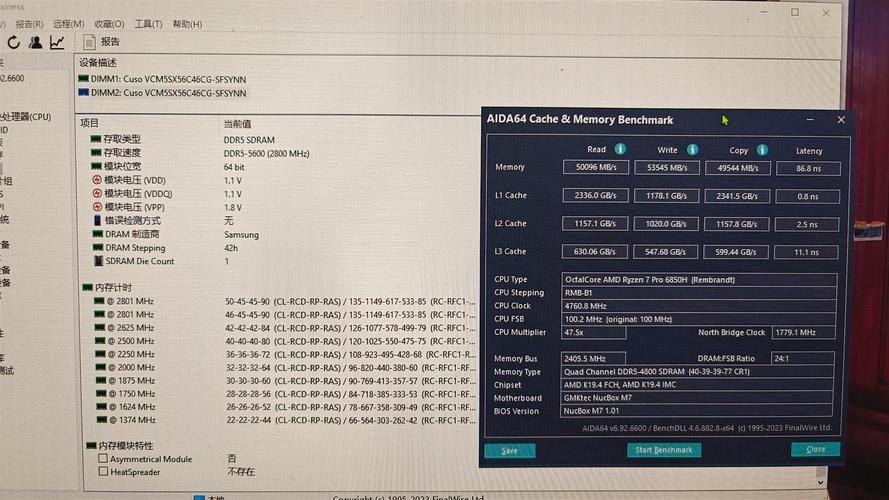The image size is (889, 500).
Task: Click the 报告 report document icon
Action: point(89,42)
